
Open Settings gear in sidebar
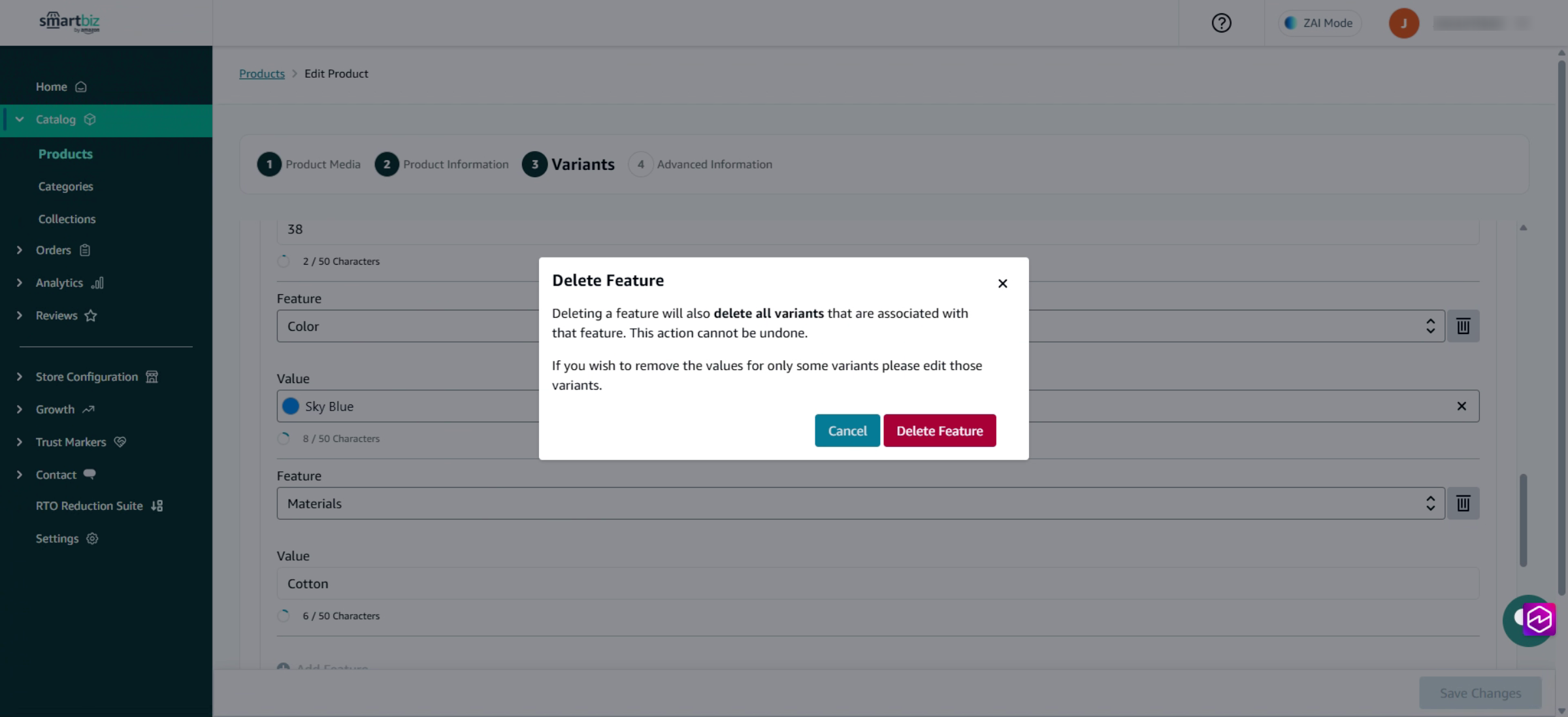pyautogui.click(x=67, y=538)
